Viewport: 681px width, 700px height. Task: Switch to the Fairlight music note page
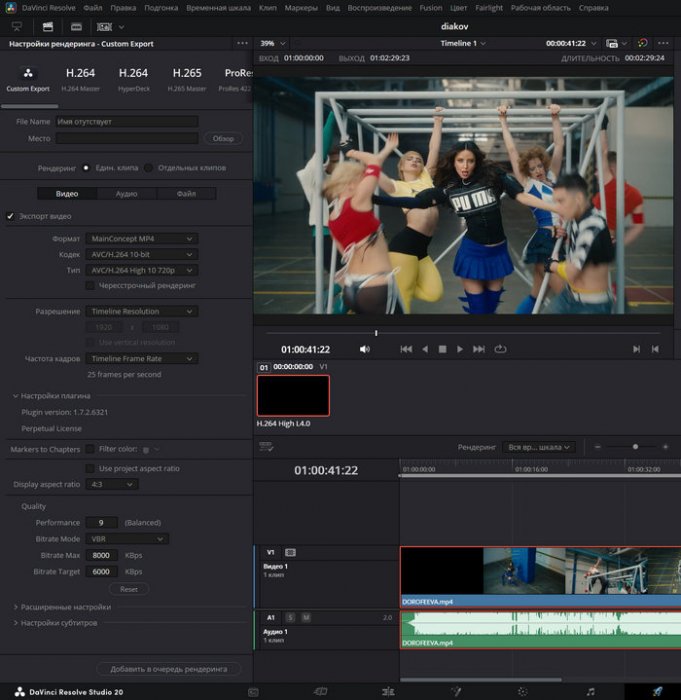[590, 691]
